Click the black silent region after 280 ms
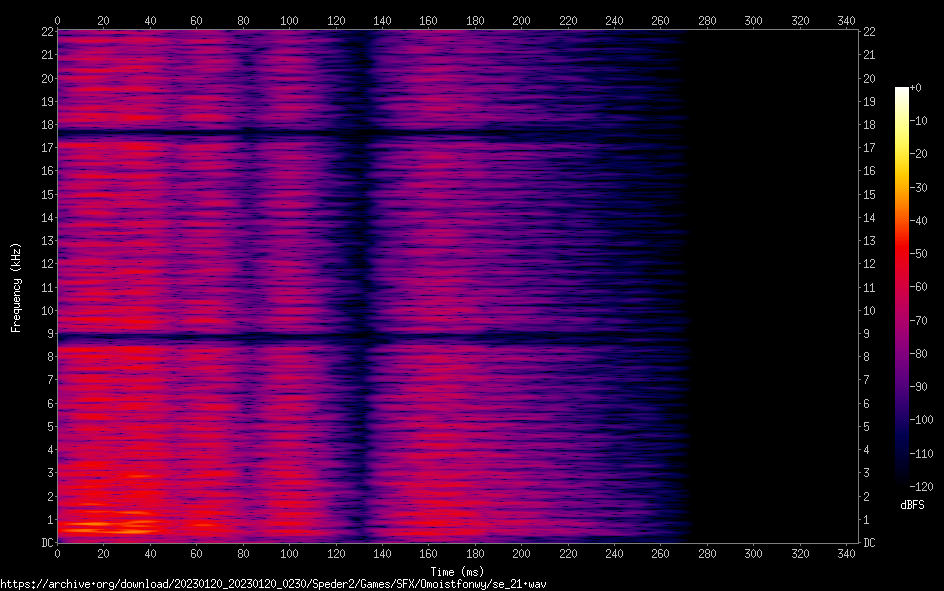This screenshot has height=591, width=944. 770,290
